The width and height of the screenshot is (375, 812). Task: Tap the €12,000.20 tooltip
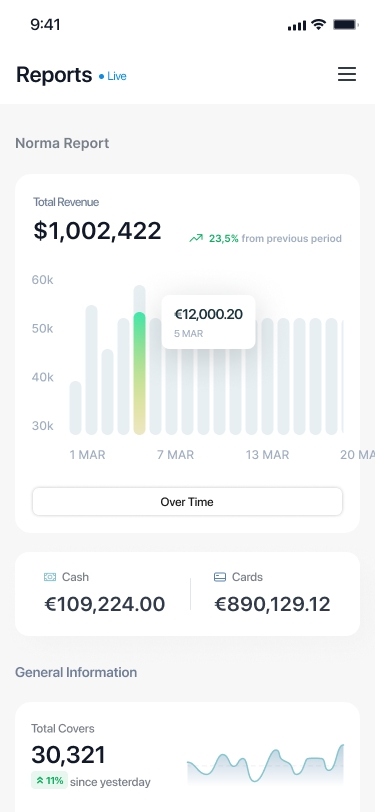208,322
